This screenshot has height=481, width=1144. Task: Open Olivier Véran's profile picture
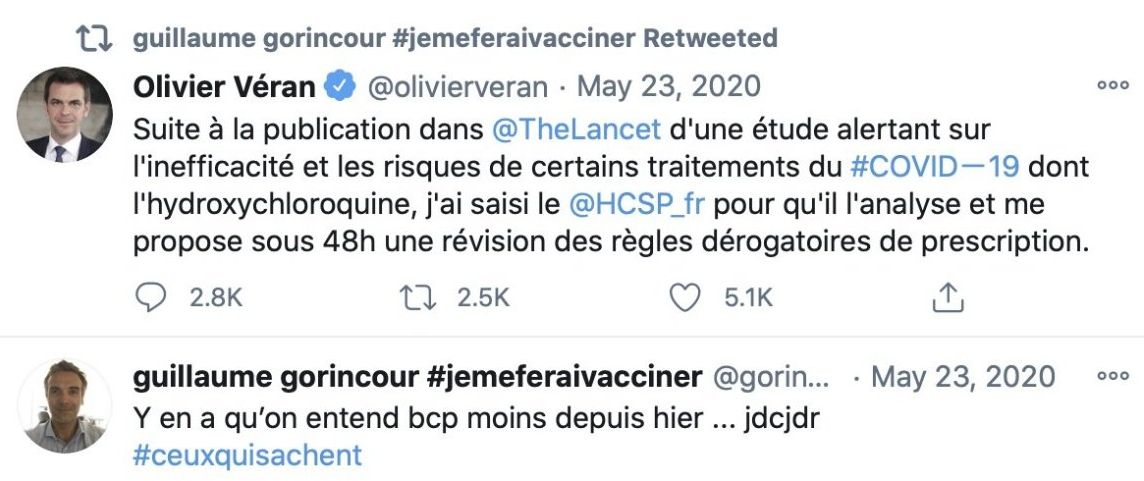point(65,115)
